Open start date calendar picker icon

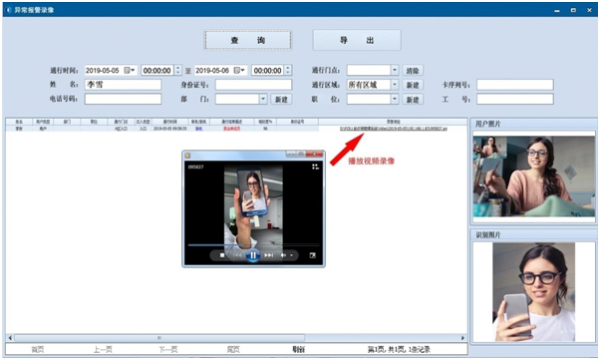(x=129, y=70)
